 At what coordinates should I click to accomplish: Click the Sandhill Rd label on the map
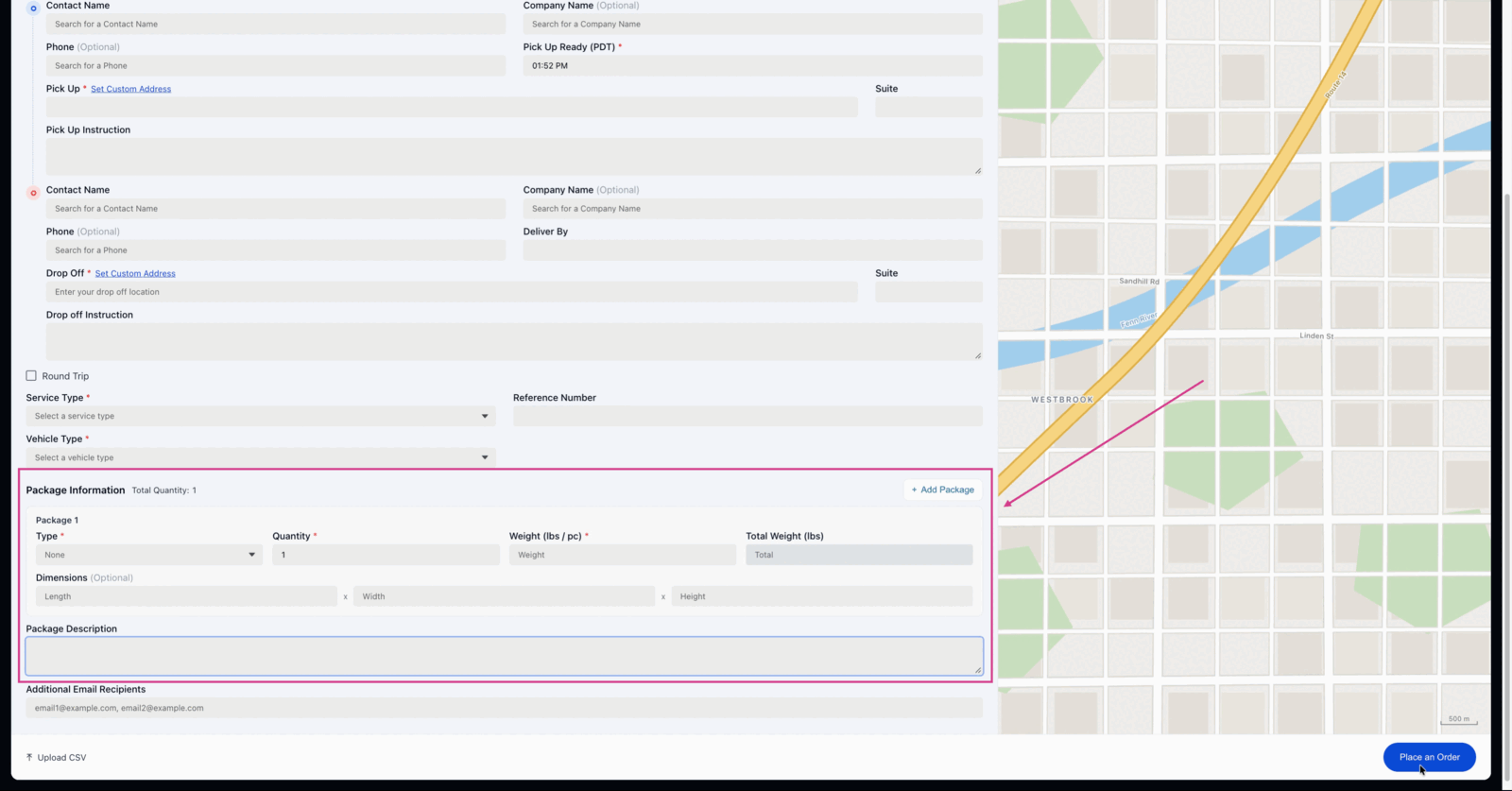click(1139, 282)
